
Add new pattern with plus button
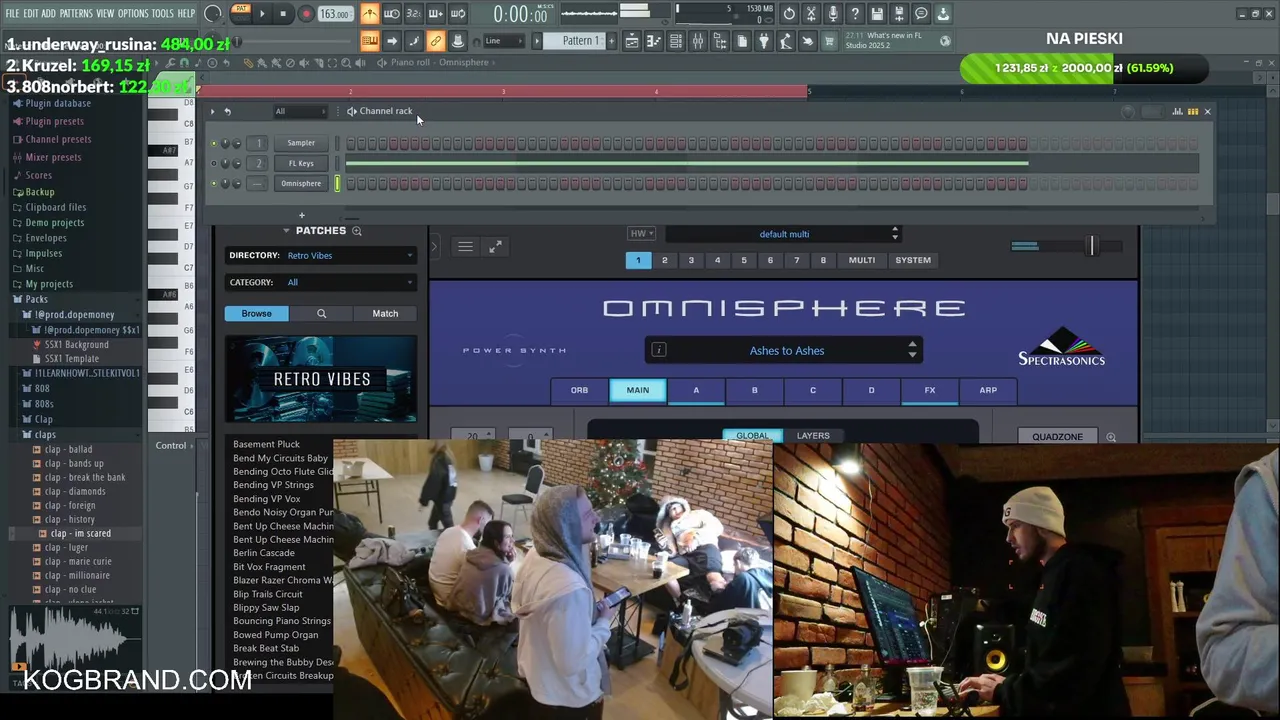point(611,41)
